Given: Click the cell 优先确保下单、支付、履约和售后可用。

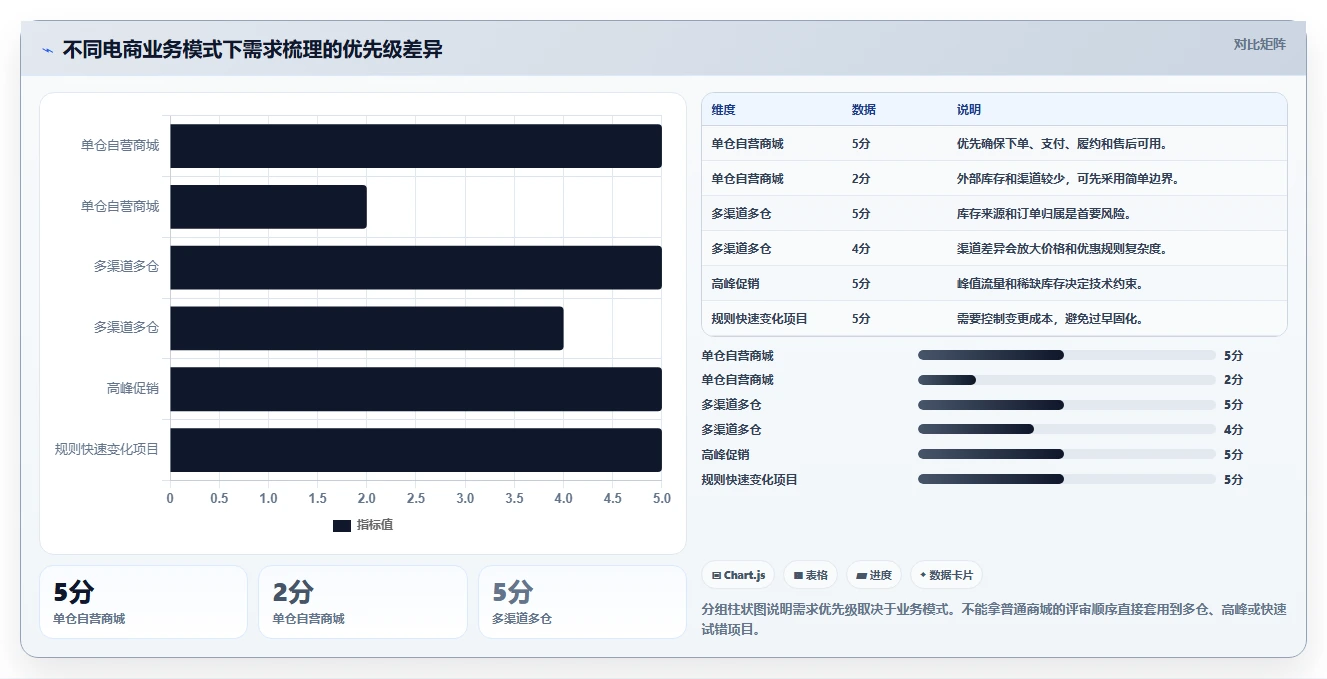Looking at the screenshot, I should 1062,144.
